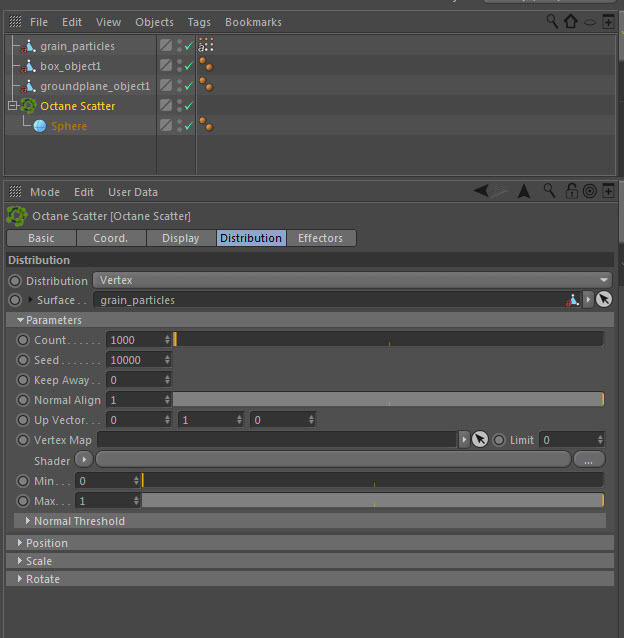Click the Limit keyframe circle
The image size is (624, 638).
[x=499, y=440]
